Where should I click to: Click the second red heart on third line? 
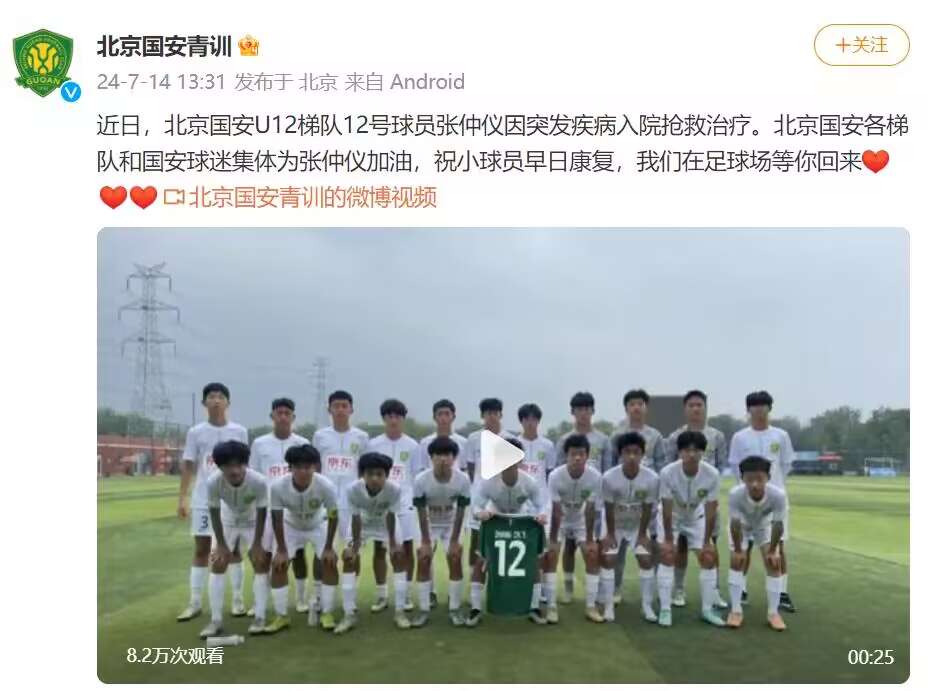point(143,198)
